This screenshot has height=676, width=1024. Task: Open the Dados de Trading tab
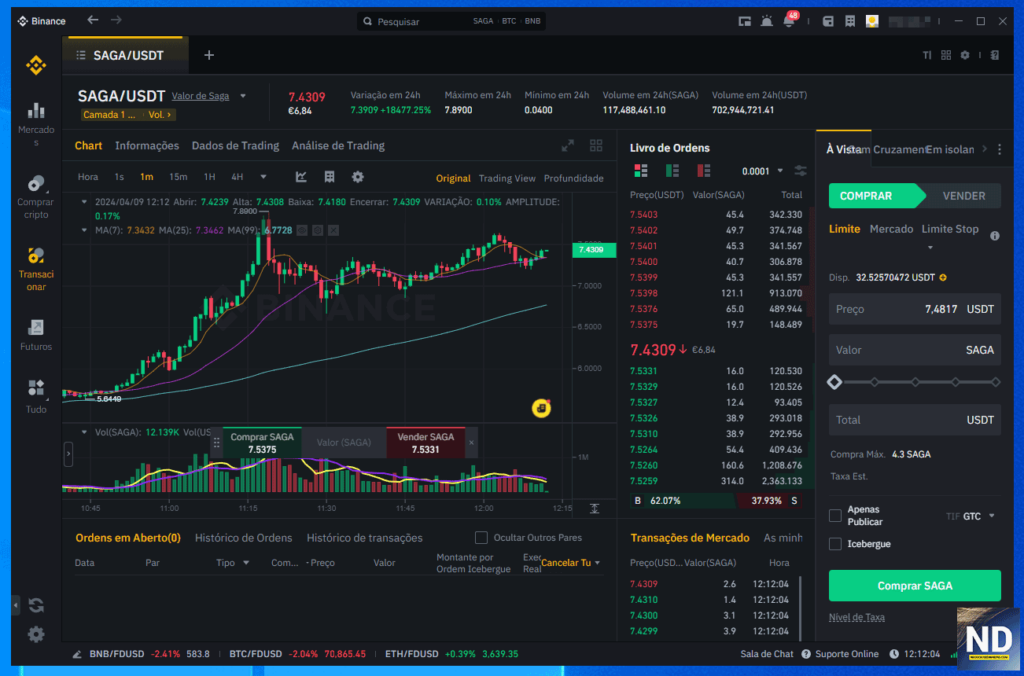click(235, 146)
